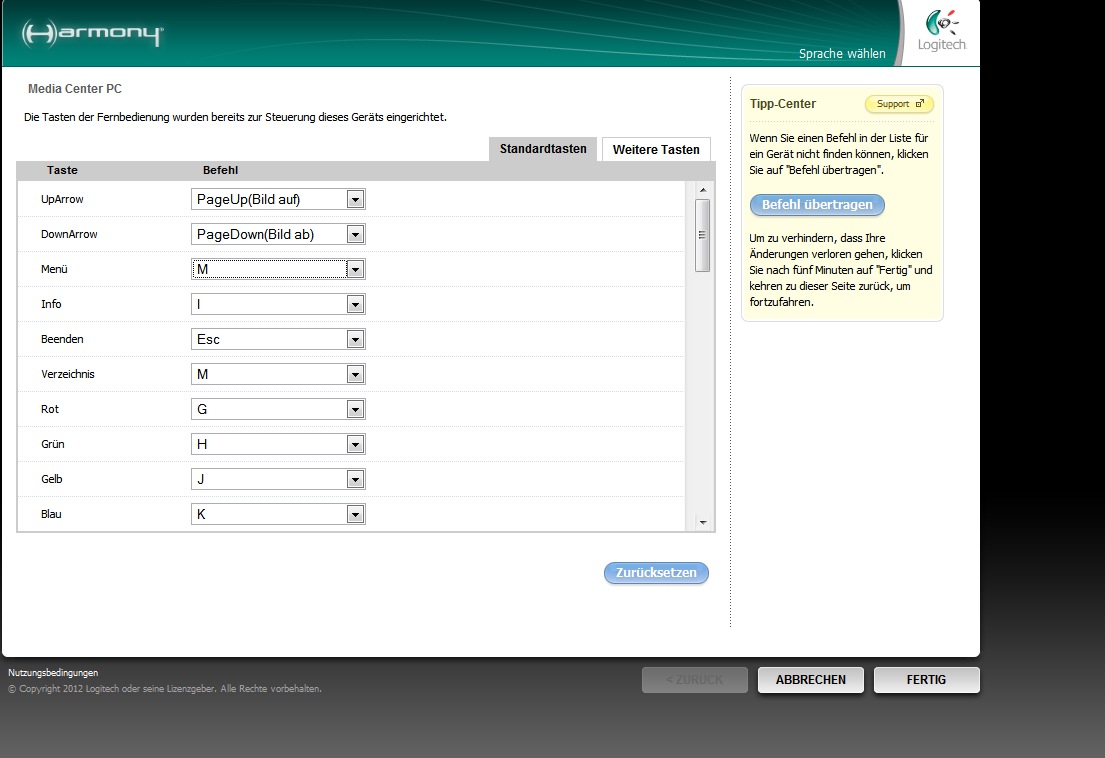1105x758 pixels.
Task: Click the list scrollbar up arrow
Action: (x=703, y=190)
